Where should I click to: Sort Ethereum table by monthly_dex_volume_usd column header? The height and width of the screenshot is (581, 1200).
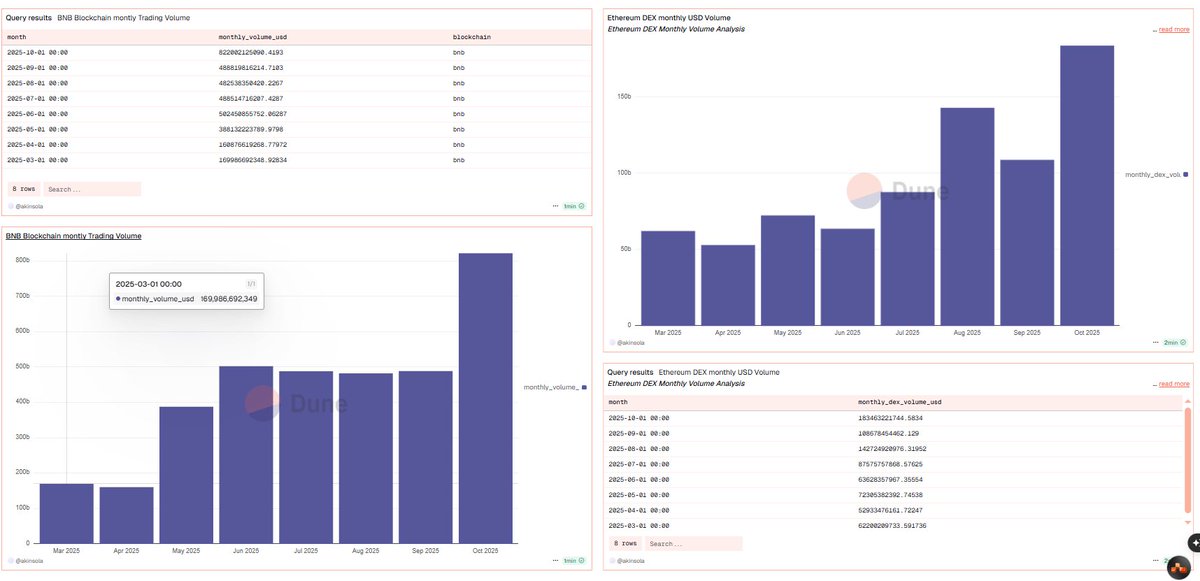click(x=899, y=402)
